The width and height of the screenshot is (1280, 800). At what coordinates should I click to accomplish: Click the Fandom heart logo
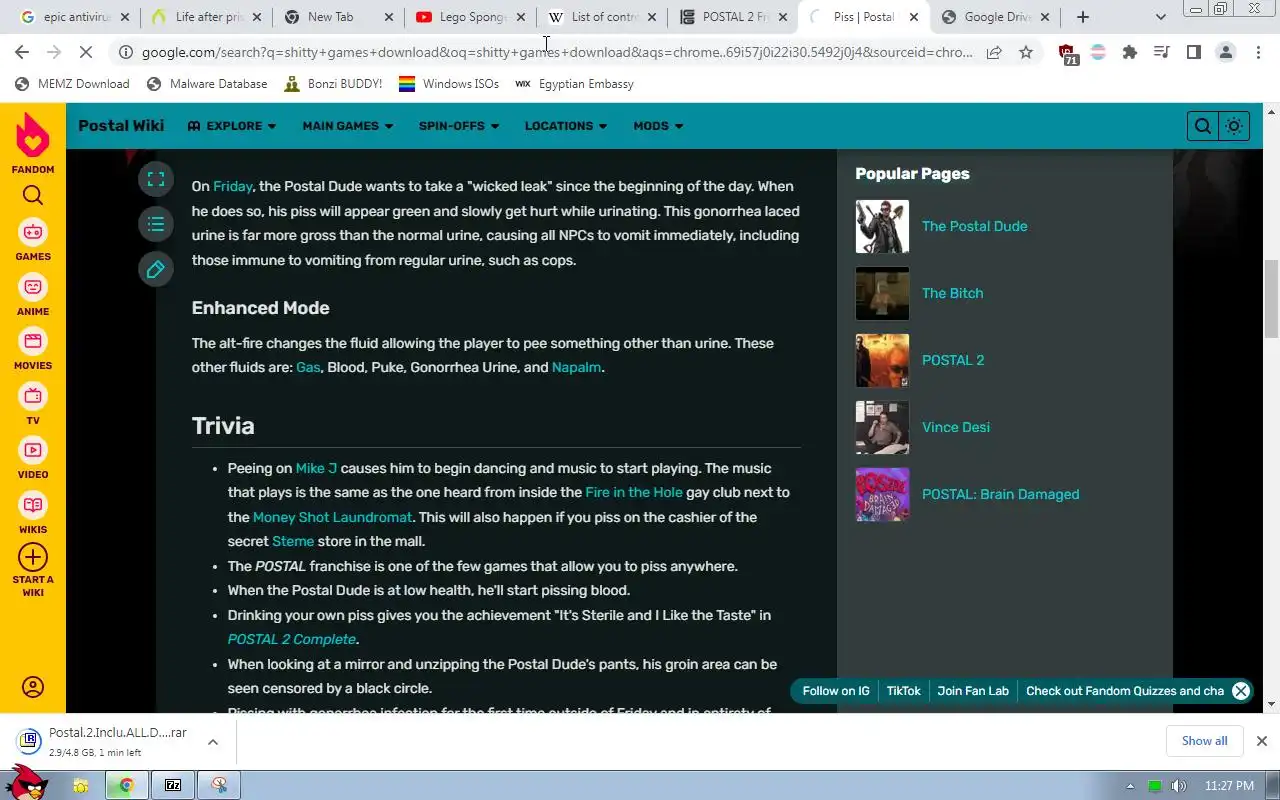click(x=33, y=135)
